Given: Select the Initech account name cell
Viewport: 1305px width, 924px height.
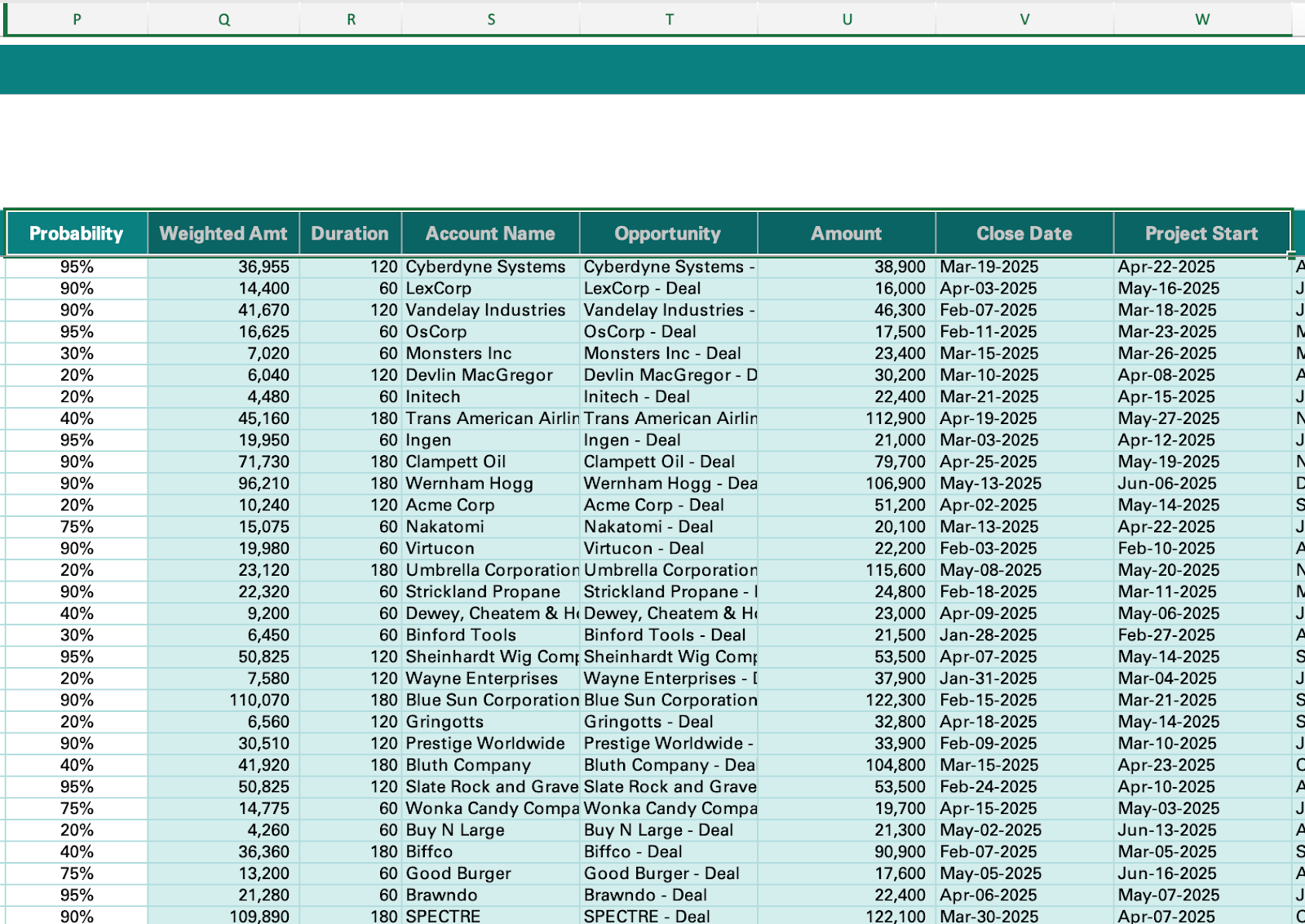Looking at the screenshot, I should click(x=491, y=396).
